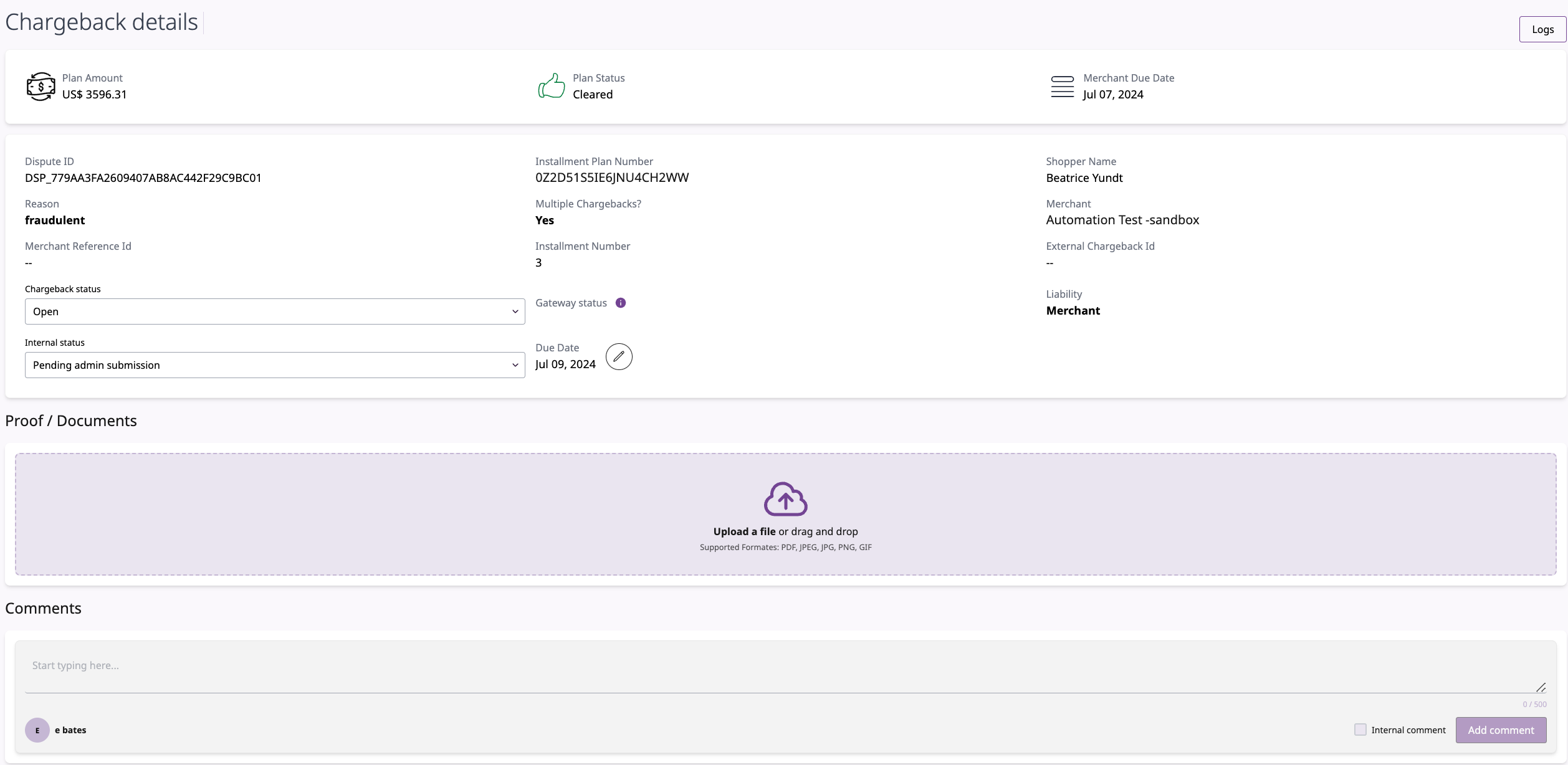Click the plan amount US$ 3596.31
This screenshot has height=765, width=1568.
coord(95,95)
